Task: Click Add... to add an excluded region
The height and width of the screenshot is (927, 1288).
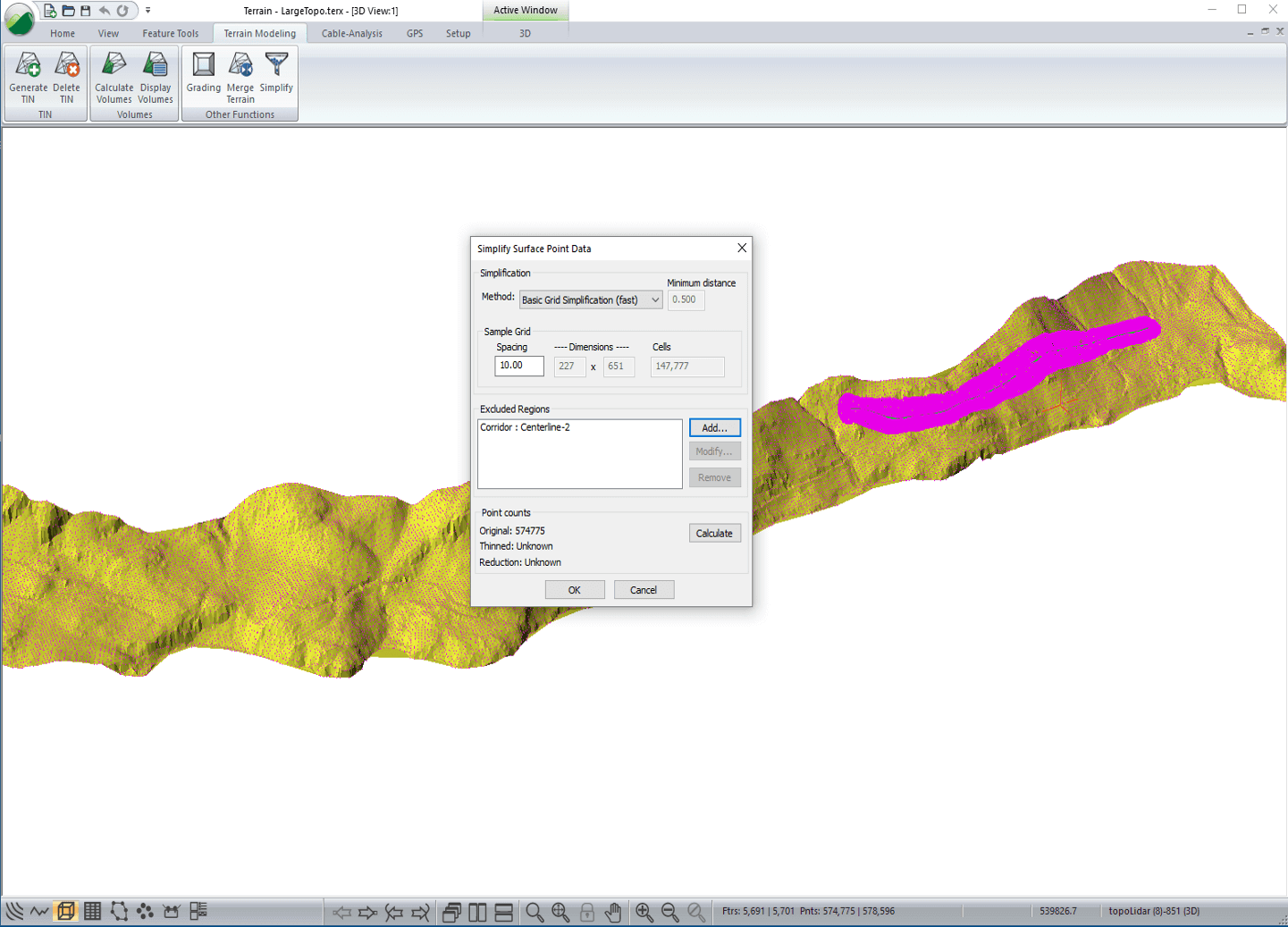Action: tap(714, 428)
